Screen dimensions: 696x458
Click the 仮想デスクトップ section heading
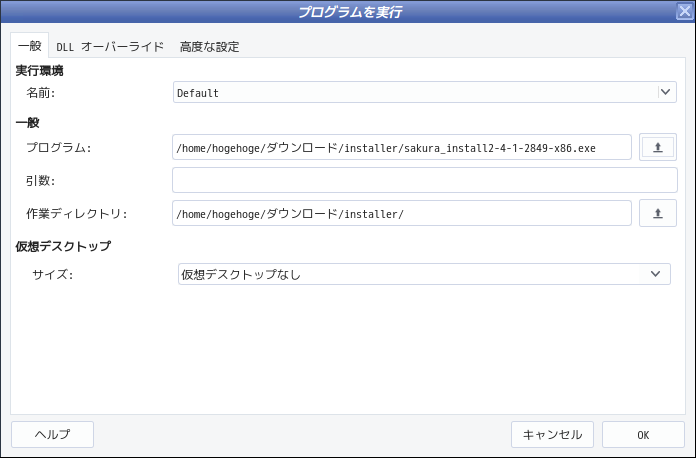(x=63, y=246)
